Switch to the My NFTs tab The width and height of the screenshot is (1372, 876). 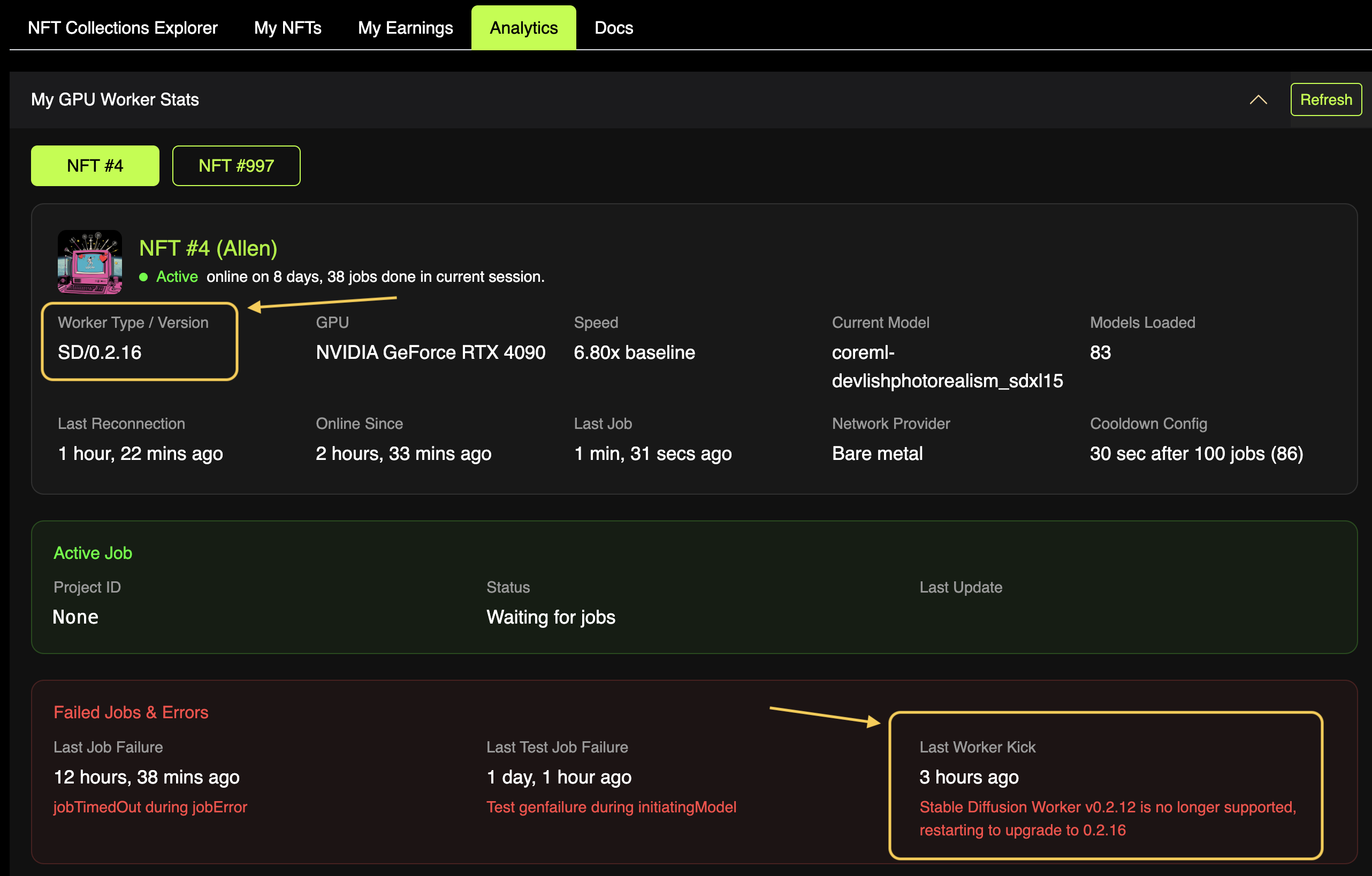pyautogui.click(x=288, y=27)
